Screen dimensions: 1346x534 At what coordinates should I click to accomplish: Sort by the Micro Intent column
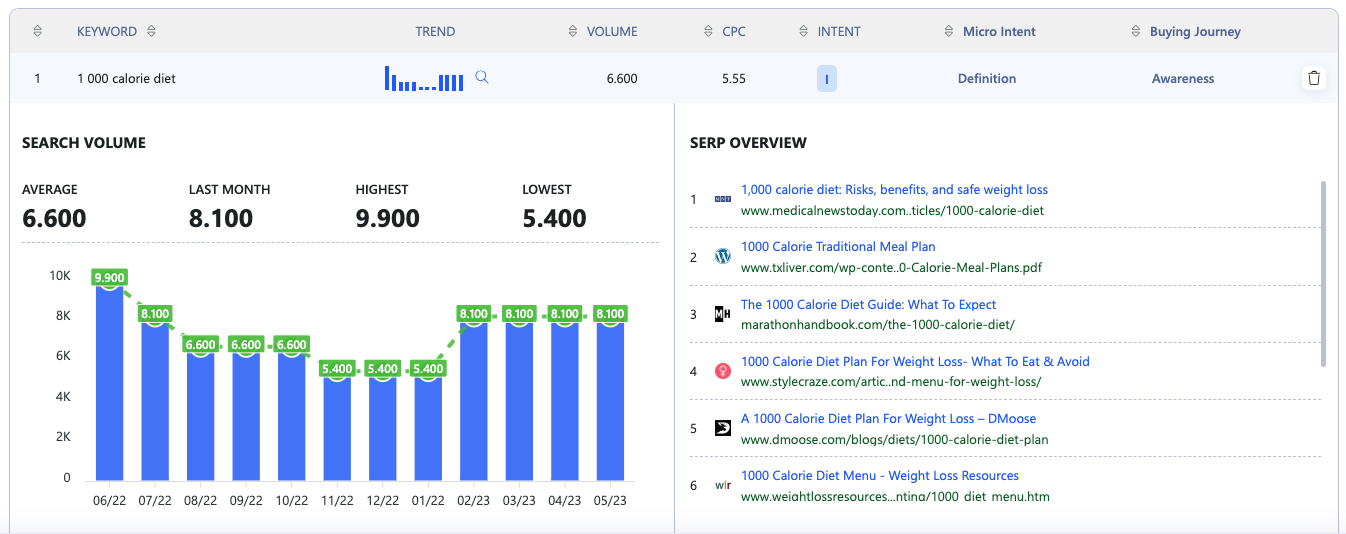(949, 31)
